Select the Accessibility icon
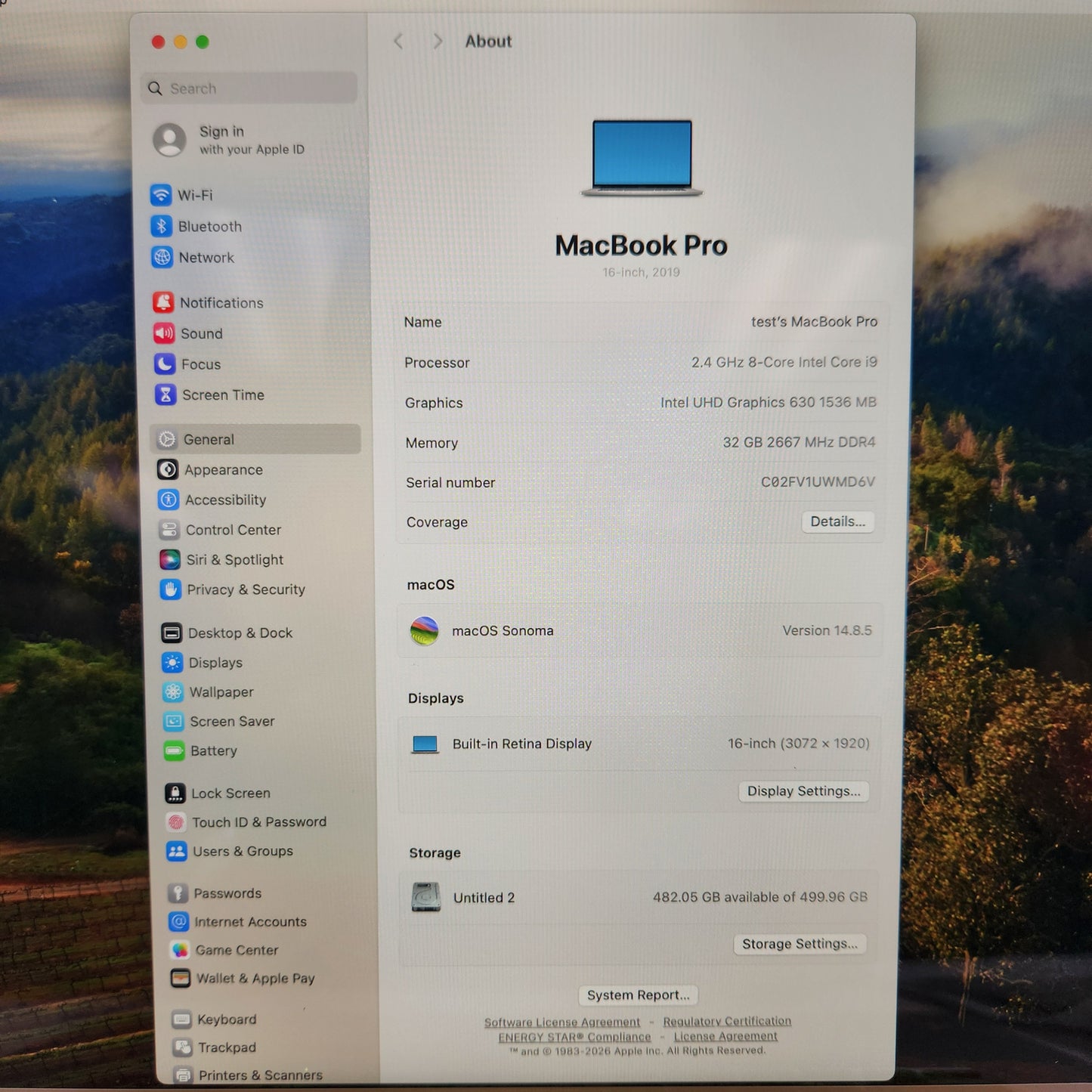The height and width of the screenshot is (1092, 1092). (169, 500)
